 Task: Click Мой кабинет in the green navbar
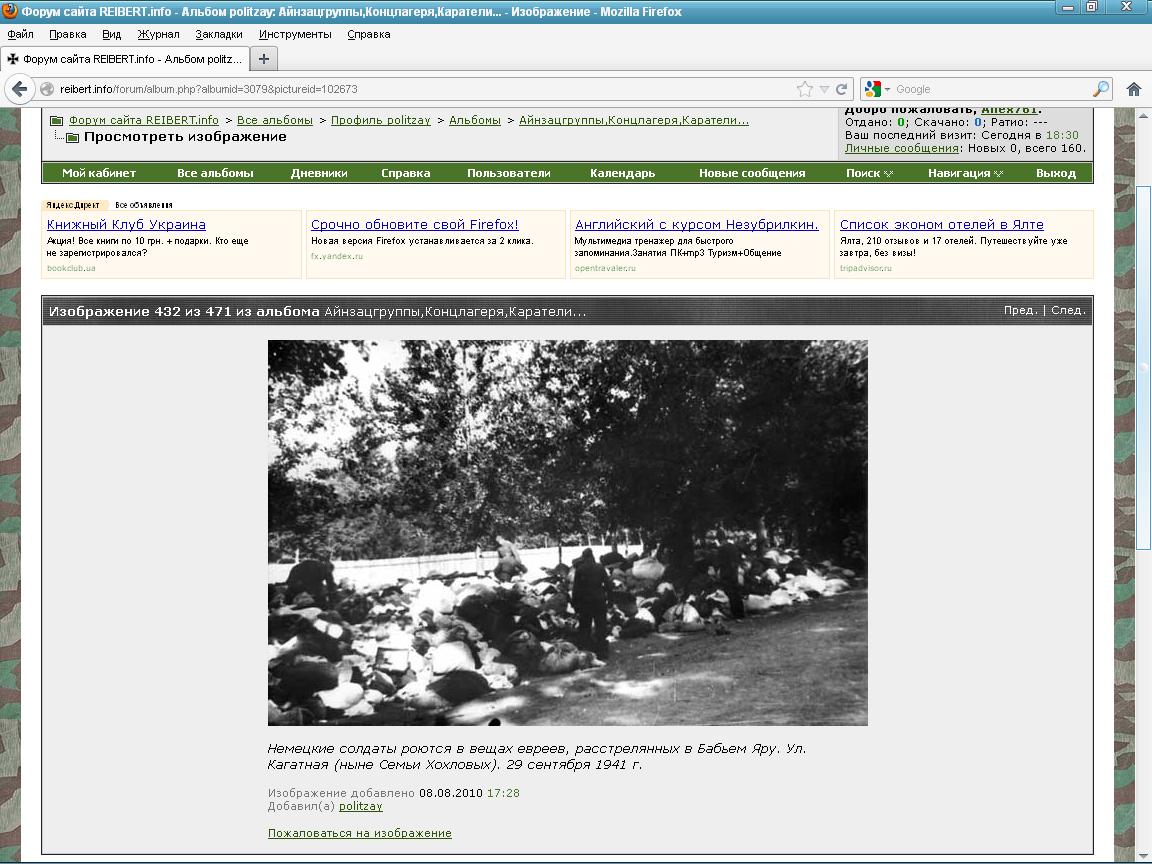pyautogui.click(x=99, y=173)
